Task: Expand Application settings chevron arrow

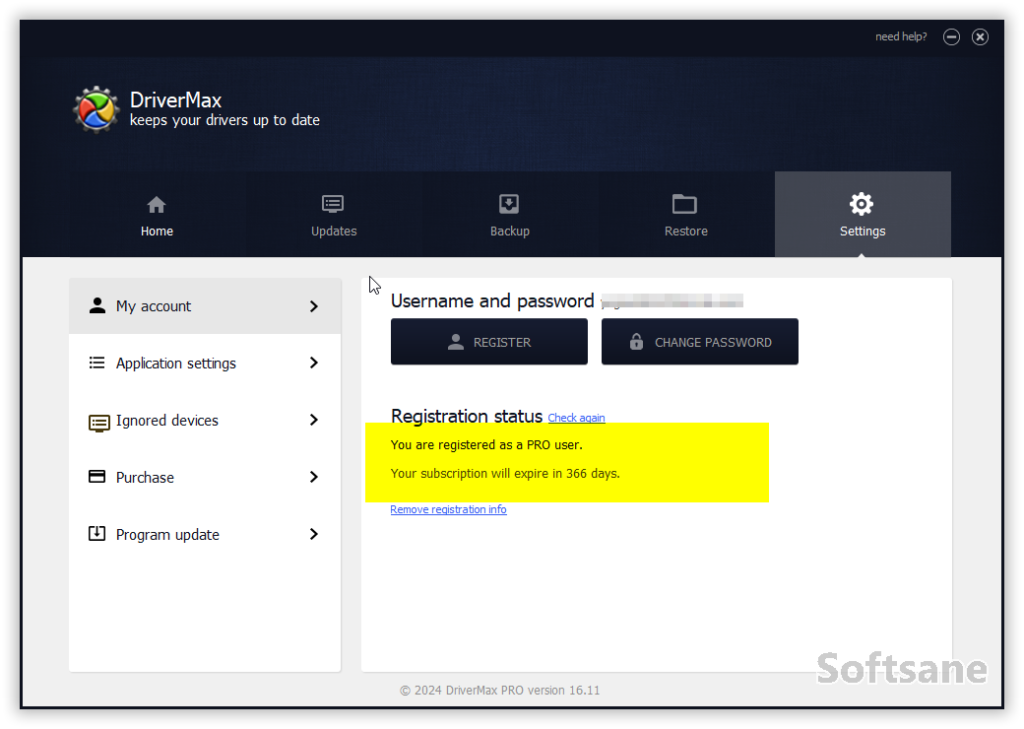Action: point(314,363)
